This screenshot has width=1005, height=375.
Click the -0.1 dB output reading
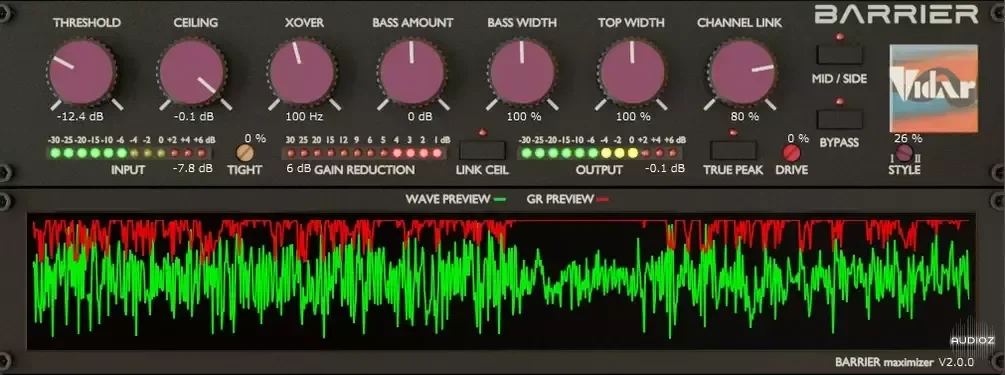tap(664, 168)
